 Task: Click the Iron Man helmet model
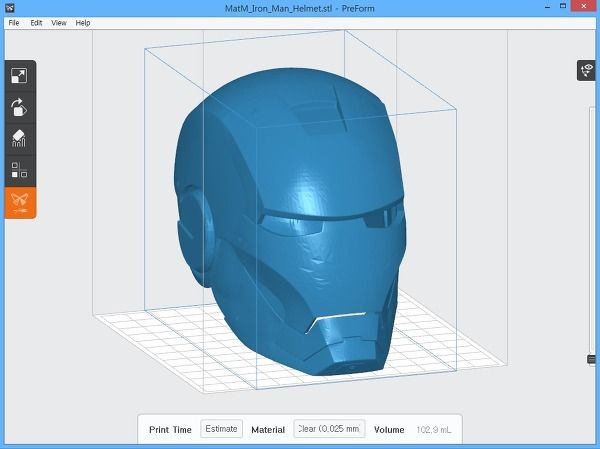[x=291, y=222]
